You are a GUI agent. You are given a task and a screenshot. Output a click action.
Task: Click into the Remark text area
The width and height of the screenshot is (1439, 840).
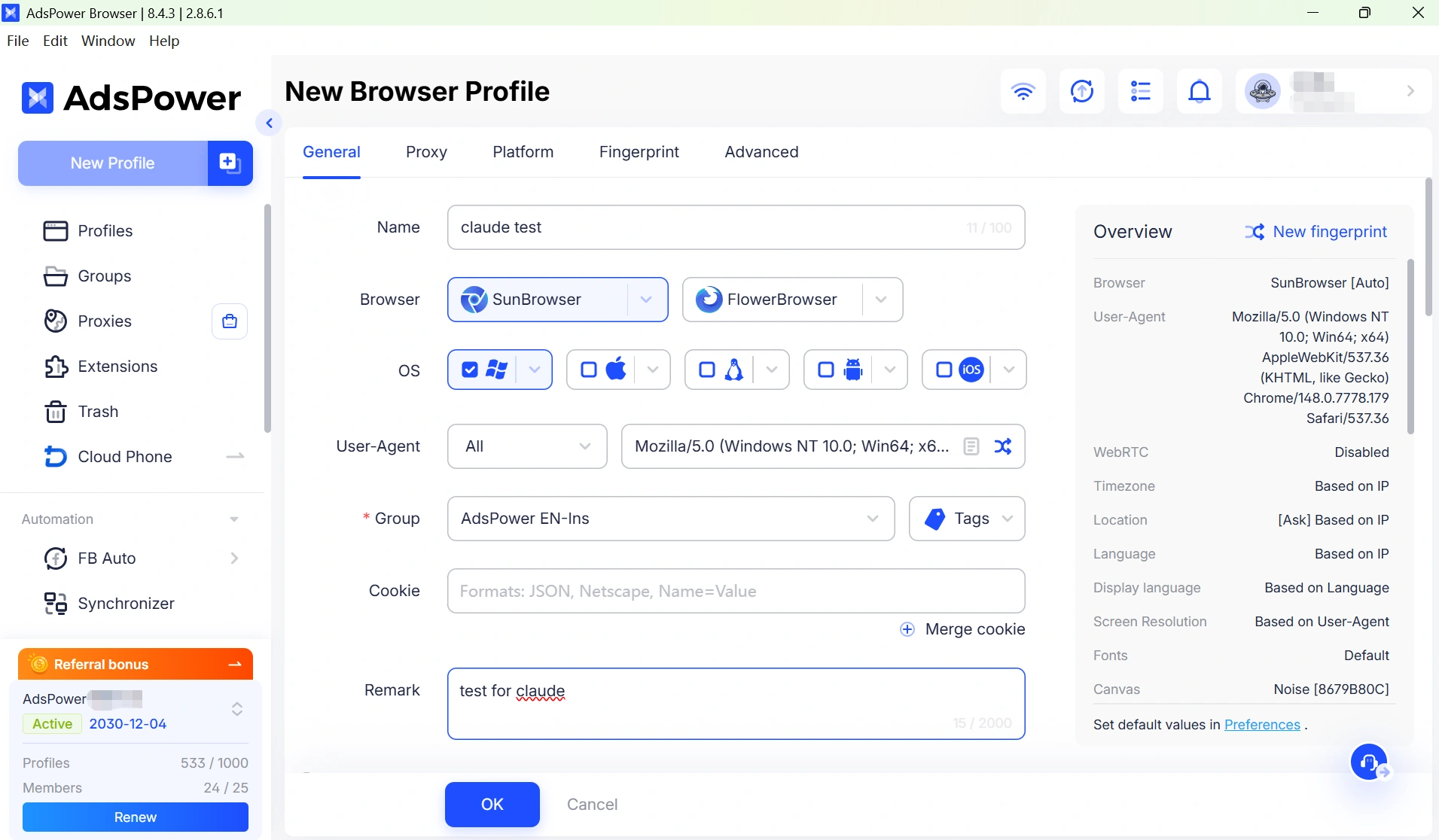pos(736,704)
